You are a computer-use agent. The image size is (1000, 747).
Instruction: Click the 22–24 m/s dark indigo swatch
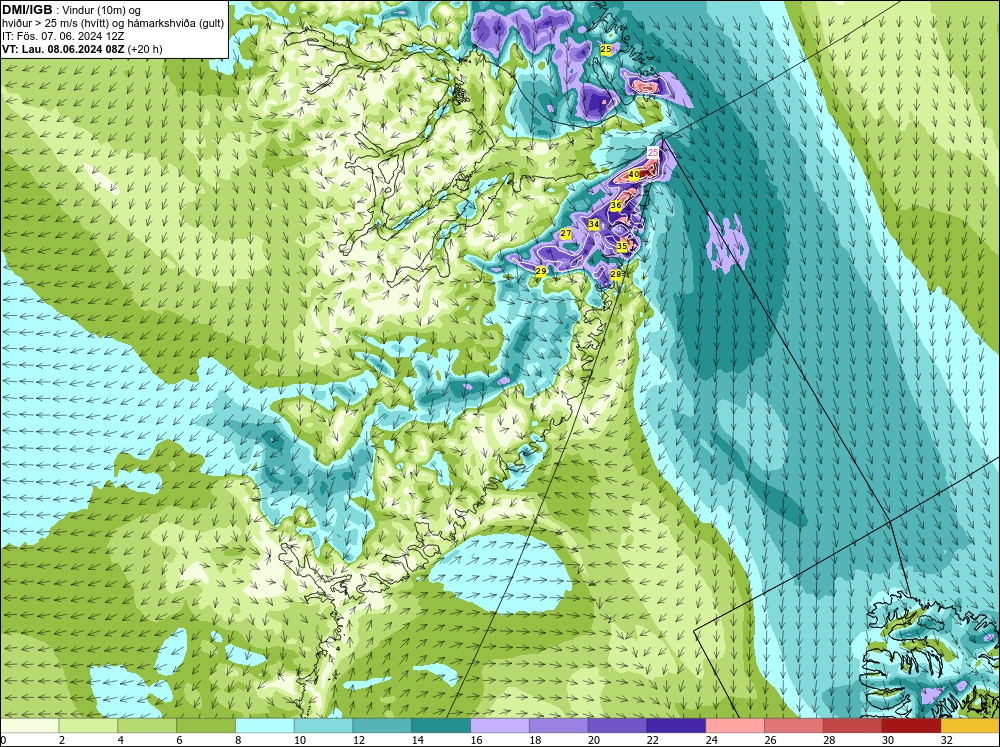pos(676,725)
